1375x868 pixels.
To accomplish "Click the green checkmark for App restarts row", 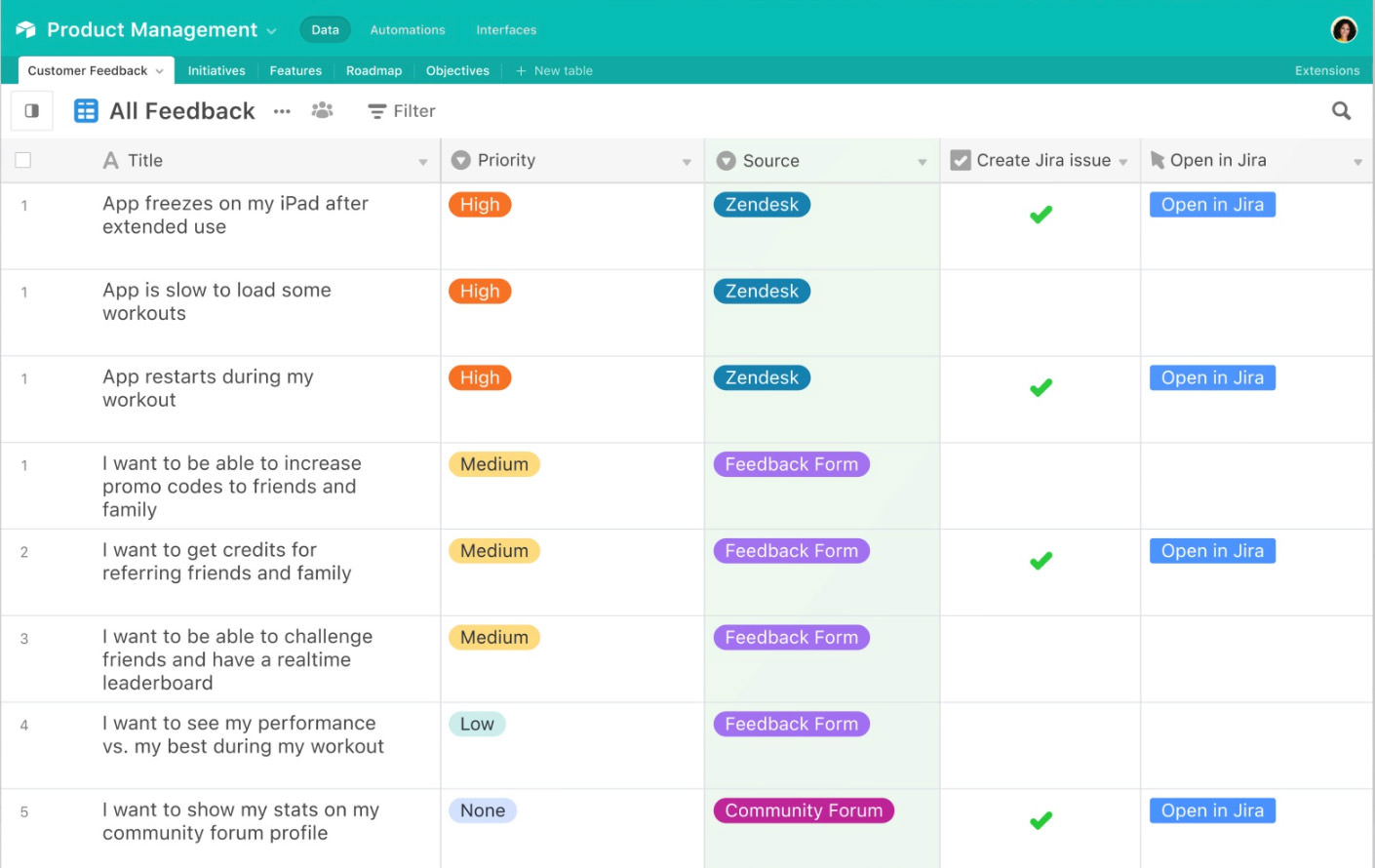I will (x=1040, y=386).
